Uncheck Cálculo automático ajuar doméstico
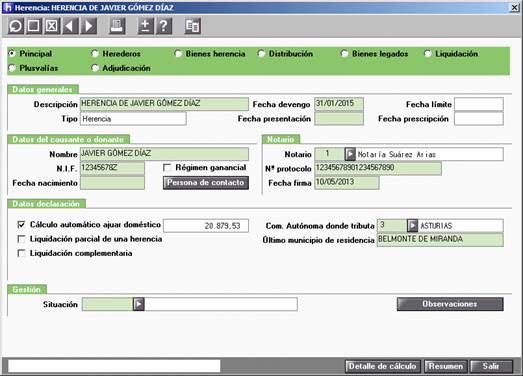This screenshot has width=523, height=376. tap(21, 225)
